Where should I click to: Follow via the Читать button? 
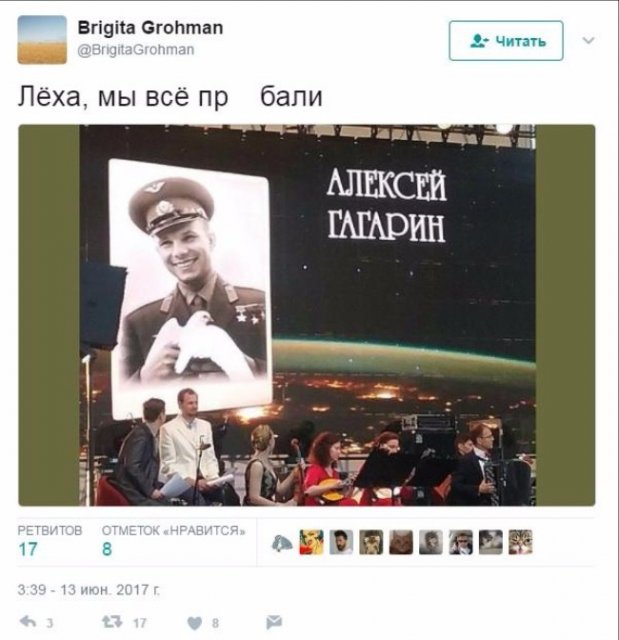(x=506, y=41)
